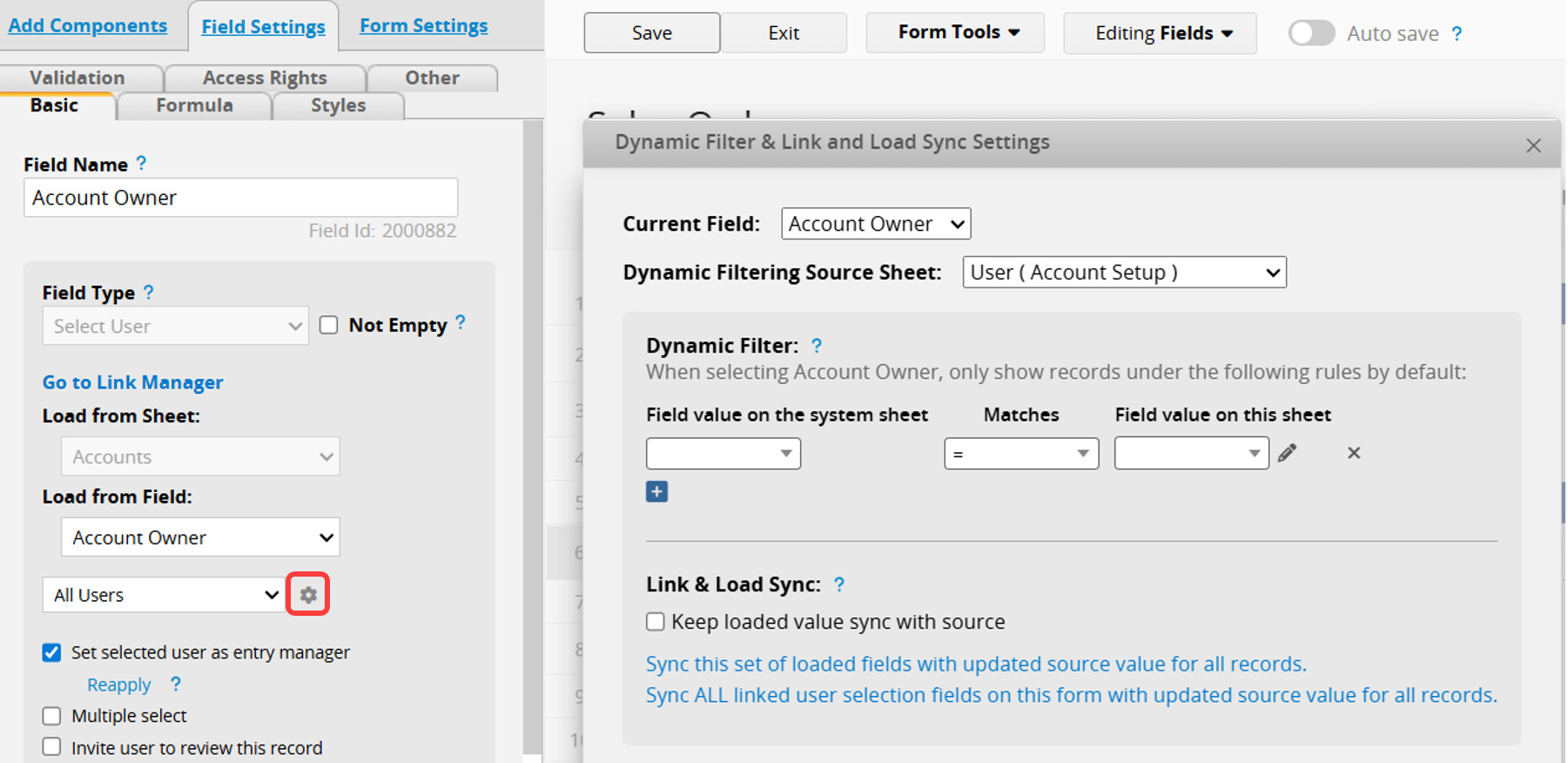Open the Form Settings tab
Image resolution: width=1568 pixels, height=763 pixels.
point(423,26)
